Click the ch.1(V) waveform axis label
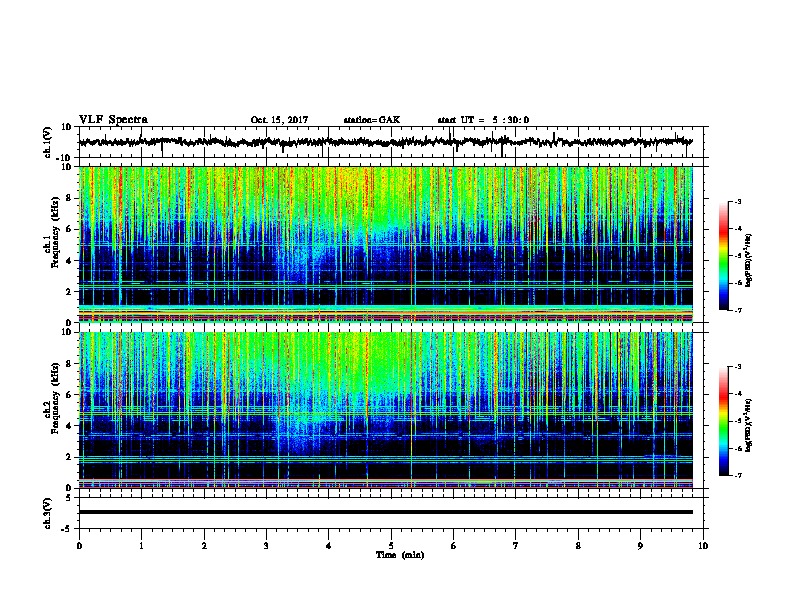 48,142
